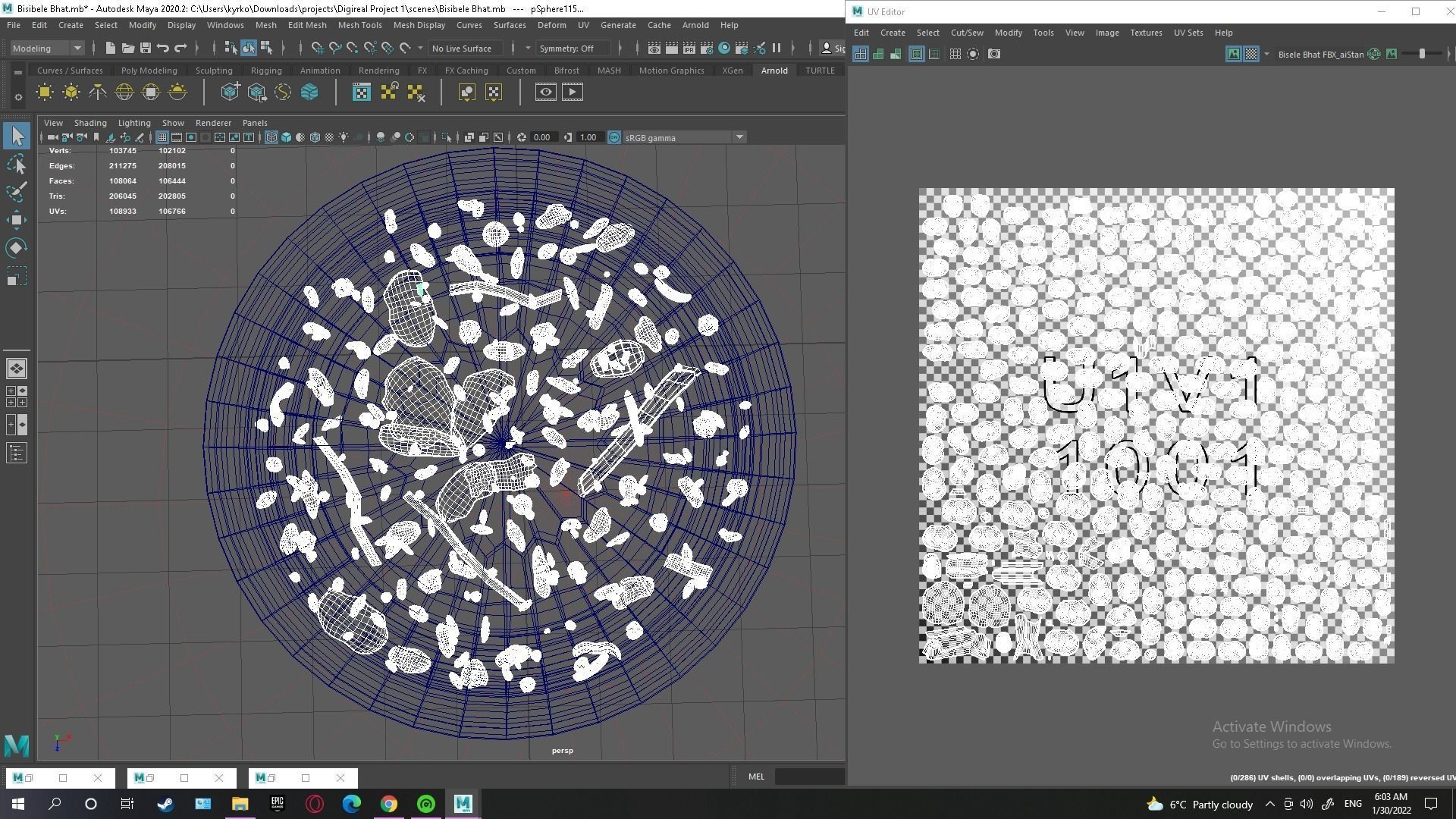Open the Symmetry Off dropdown
The image size is (1456, 819).
coord(573,48)
